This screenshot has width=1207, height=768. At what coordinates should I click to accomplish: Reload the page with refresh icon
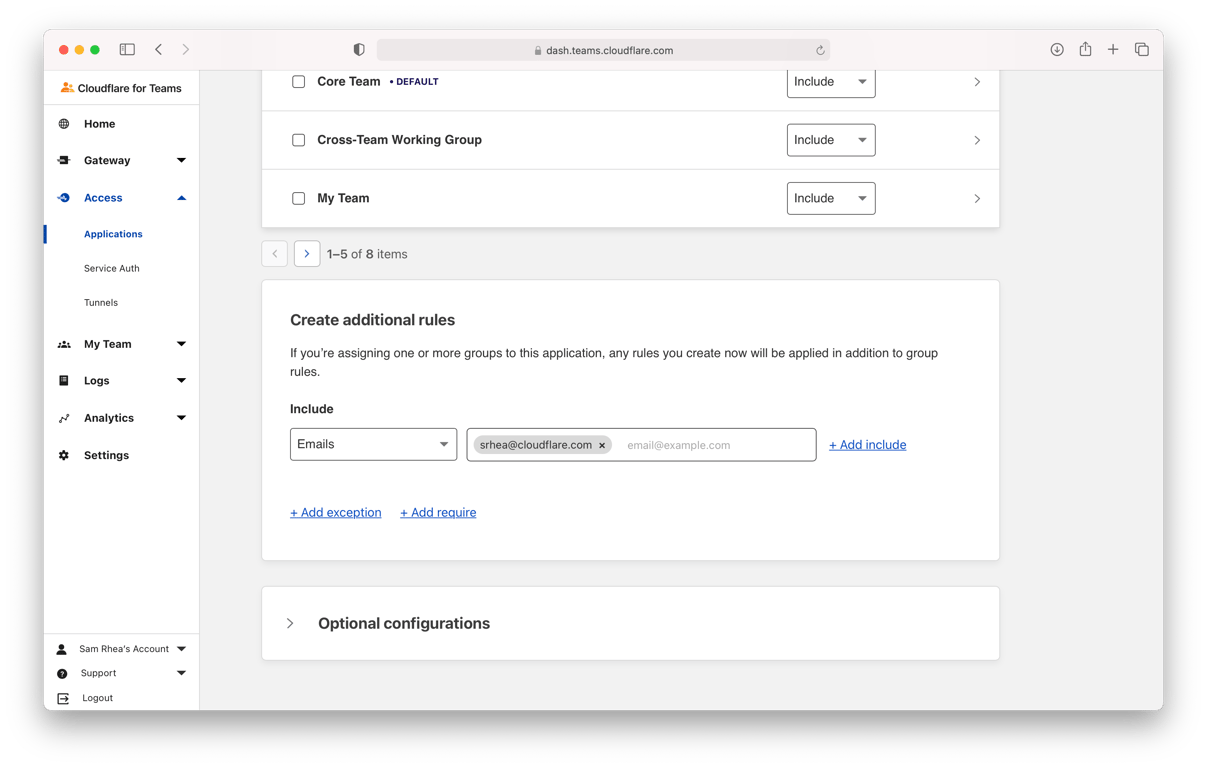click(820, 50)
